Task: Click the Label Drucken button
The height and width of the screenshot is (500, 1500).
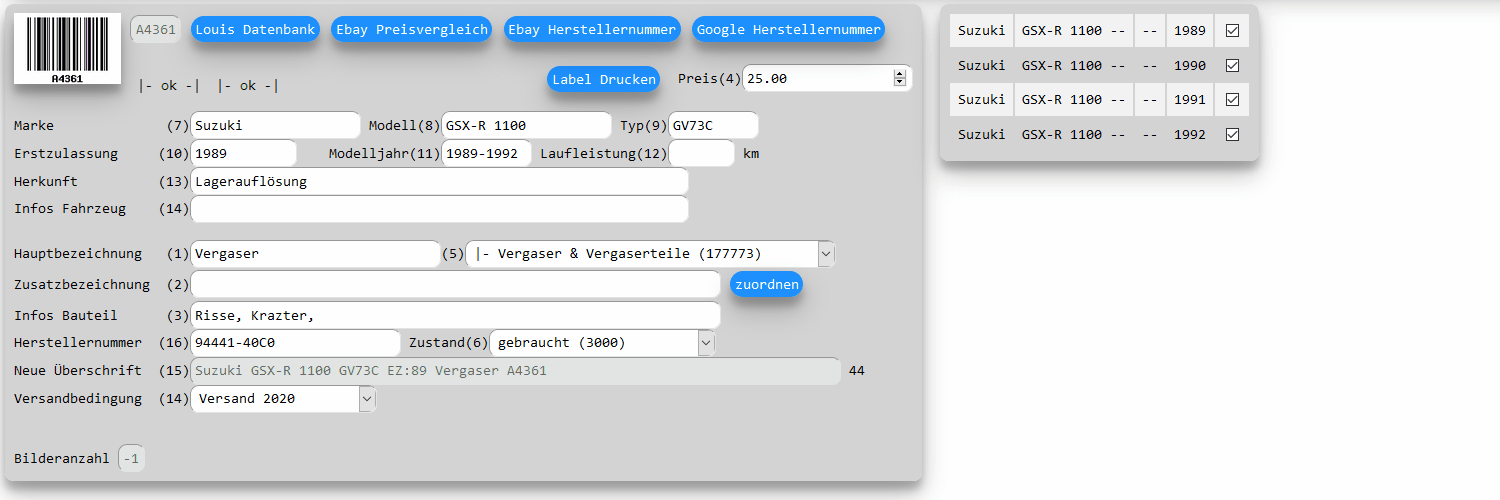Action: (x=604, y=79)
